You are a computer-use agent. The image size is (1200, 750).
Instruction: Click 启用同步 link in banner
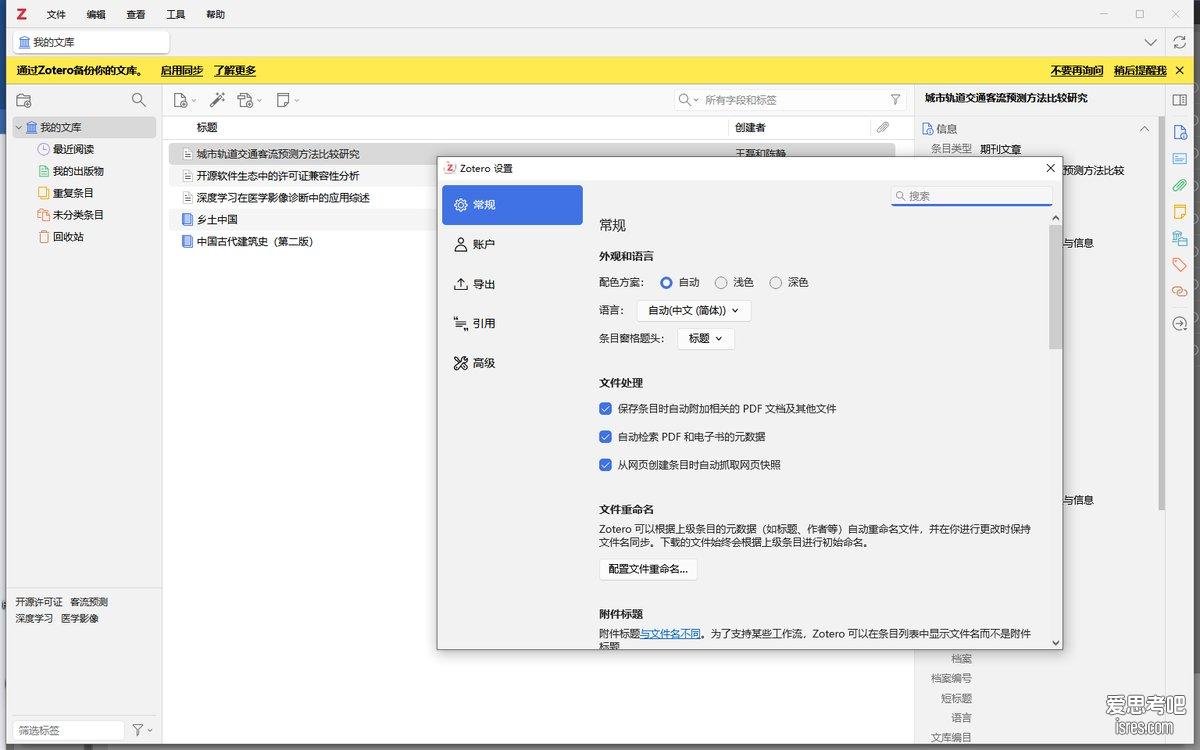pyautogui.click(x=182, y=71)
